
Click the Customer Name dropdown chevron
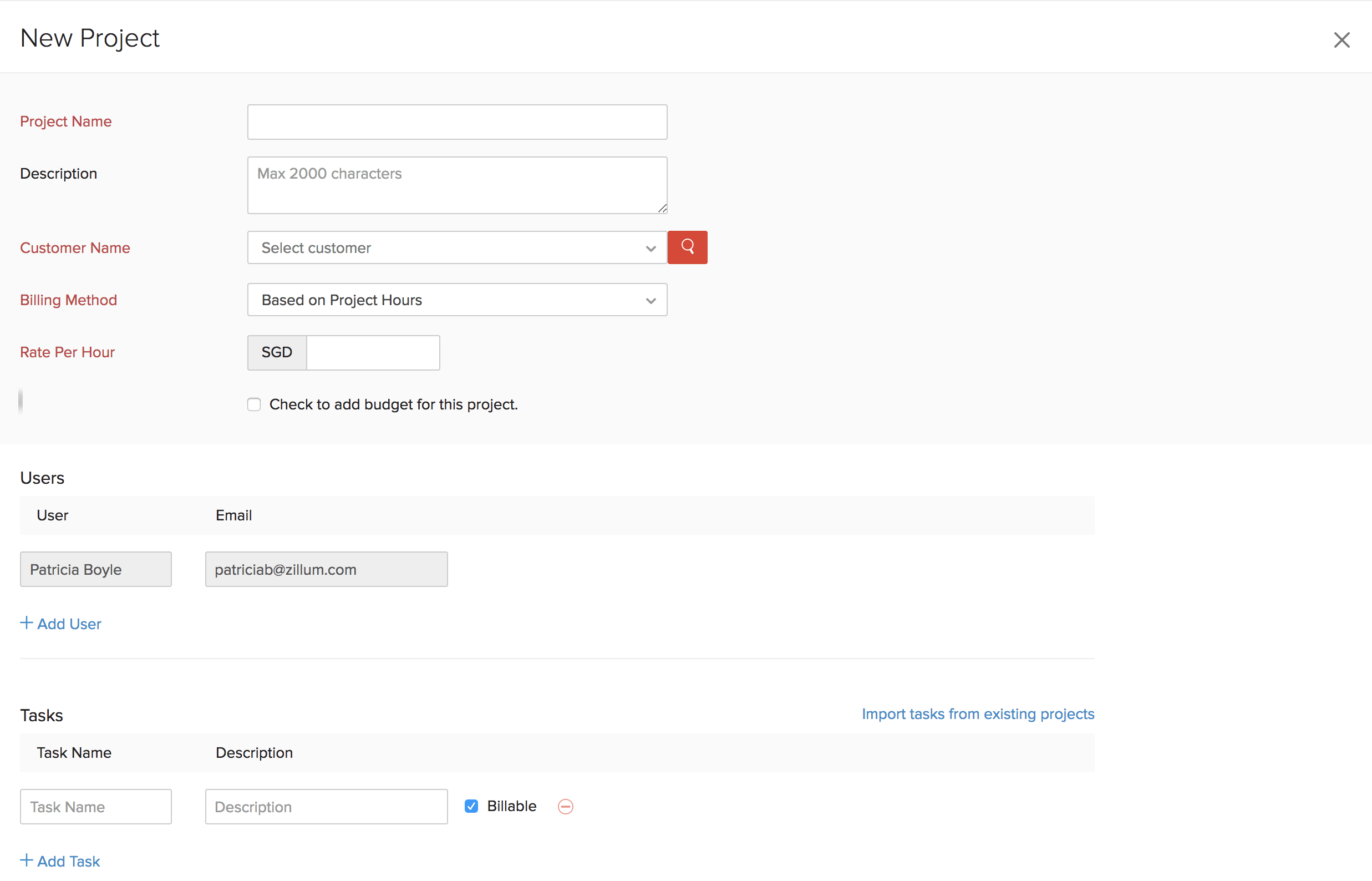pyautogui.click(x=651, y=249)
